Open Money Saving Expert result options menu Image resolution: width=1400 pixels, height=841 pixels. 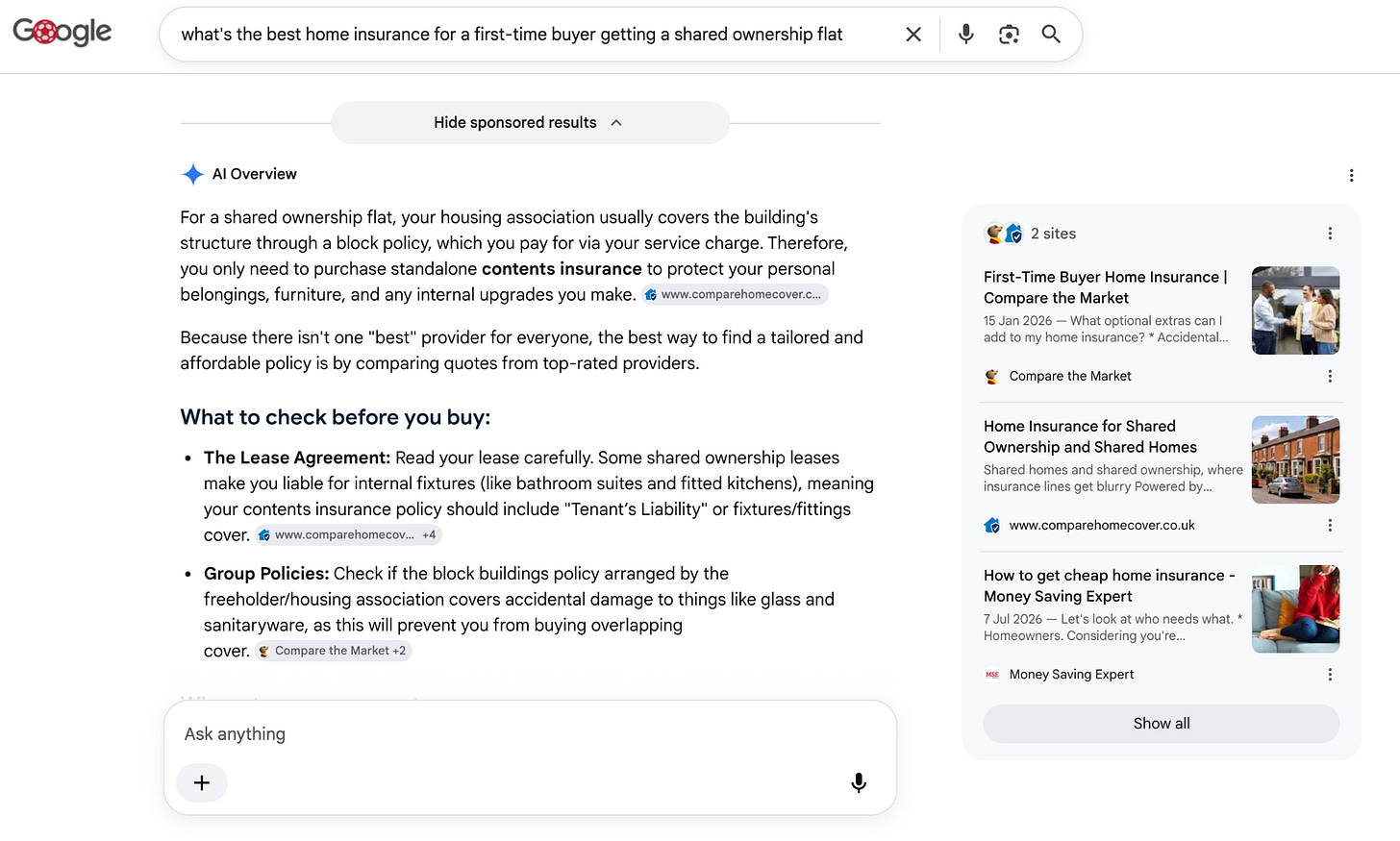[x=1330, y=674]
